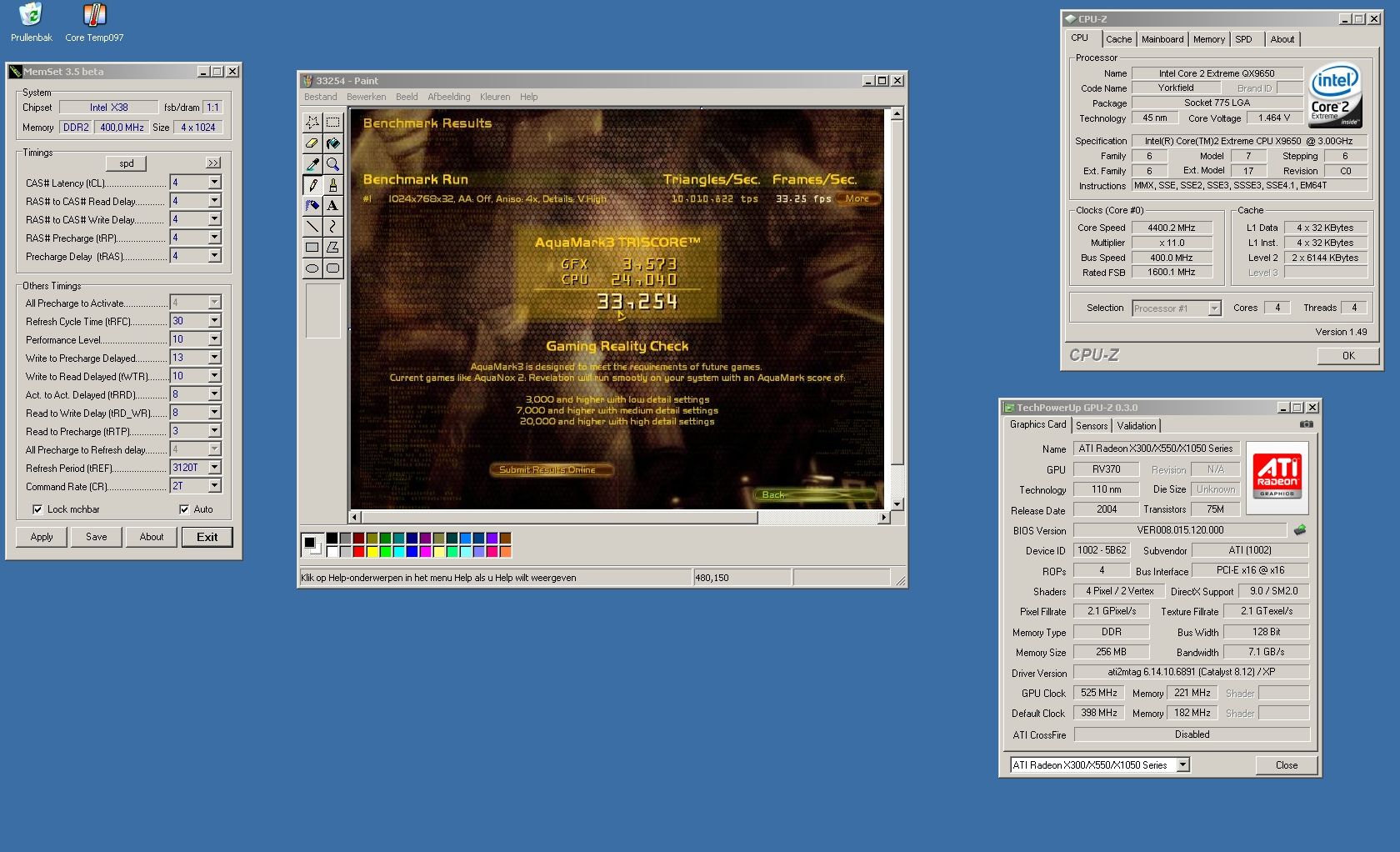
Task: Pick the orange color swatch in Paint palette
Action: tap(505, 551)
